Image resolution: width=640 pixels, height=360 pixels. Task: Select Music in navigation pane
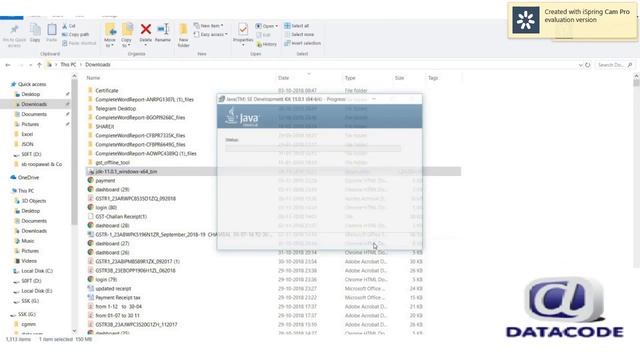28,241
